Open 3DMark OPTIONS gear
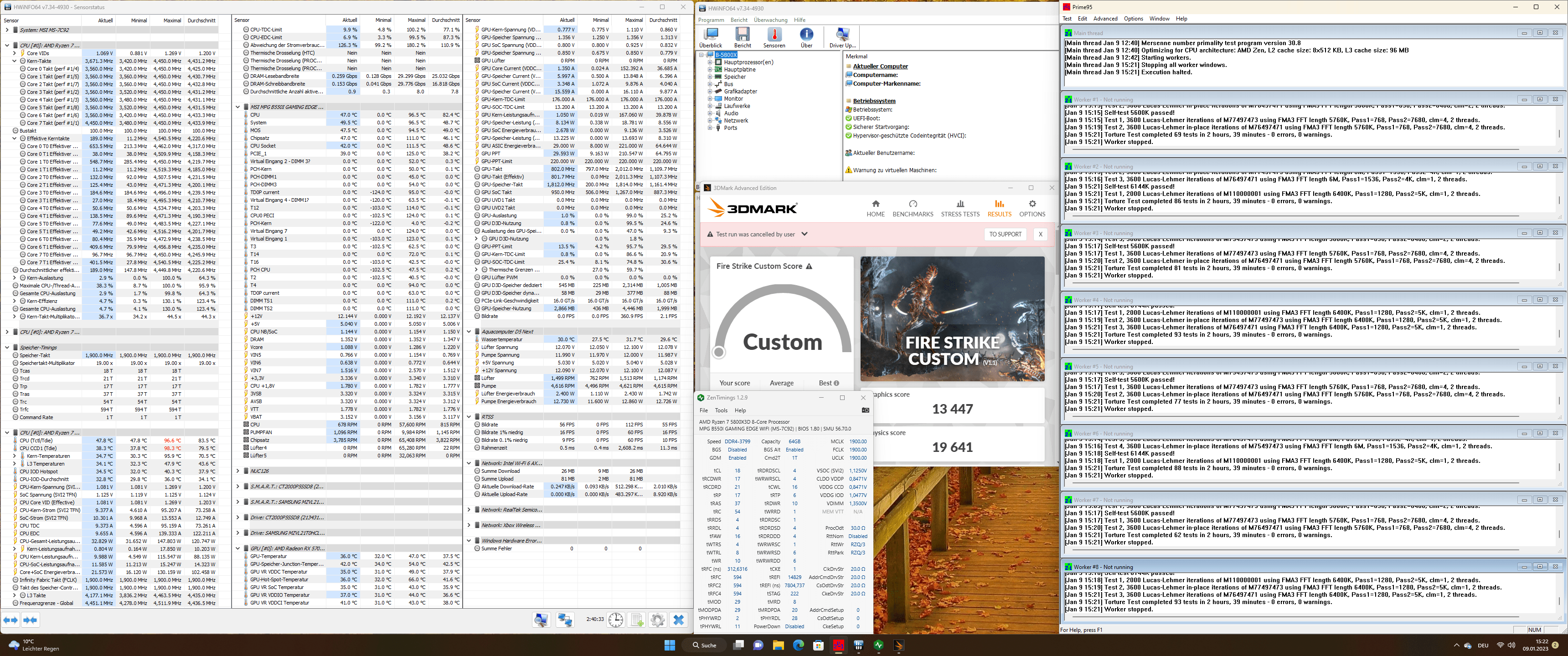The image size is (1568, 656). [x=1032, y=208]
